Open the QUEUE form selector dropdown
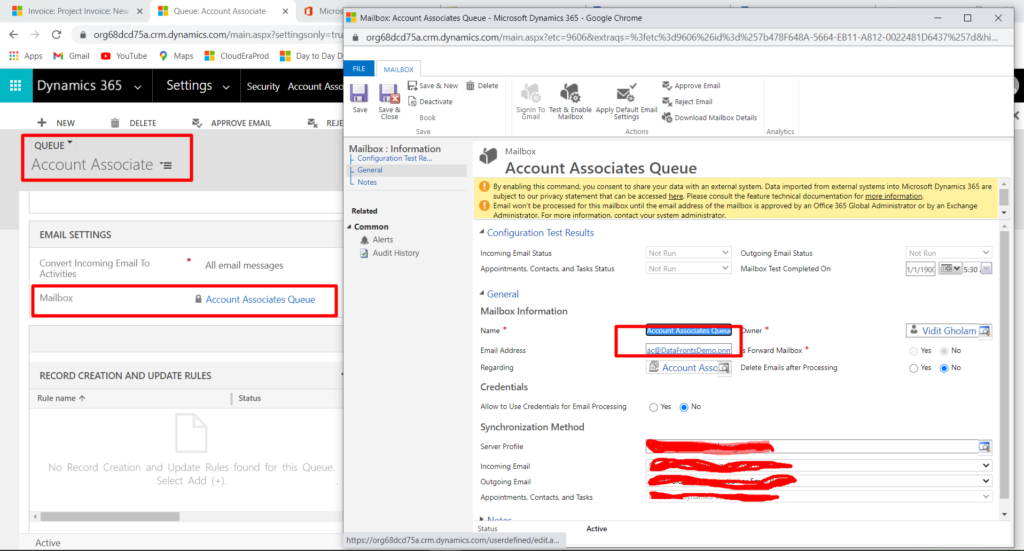This screenshot has height=551, width=1024. point(54,145)
